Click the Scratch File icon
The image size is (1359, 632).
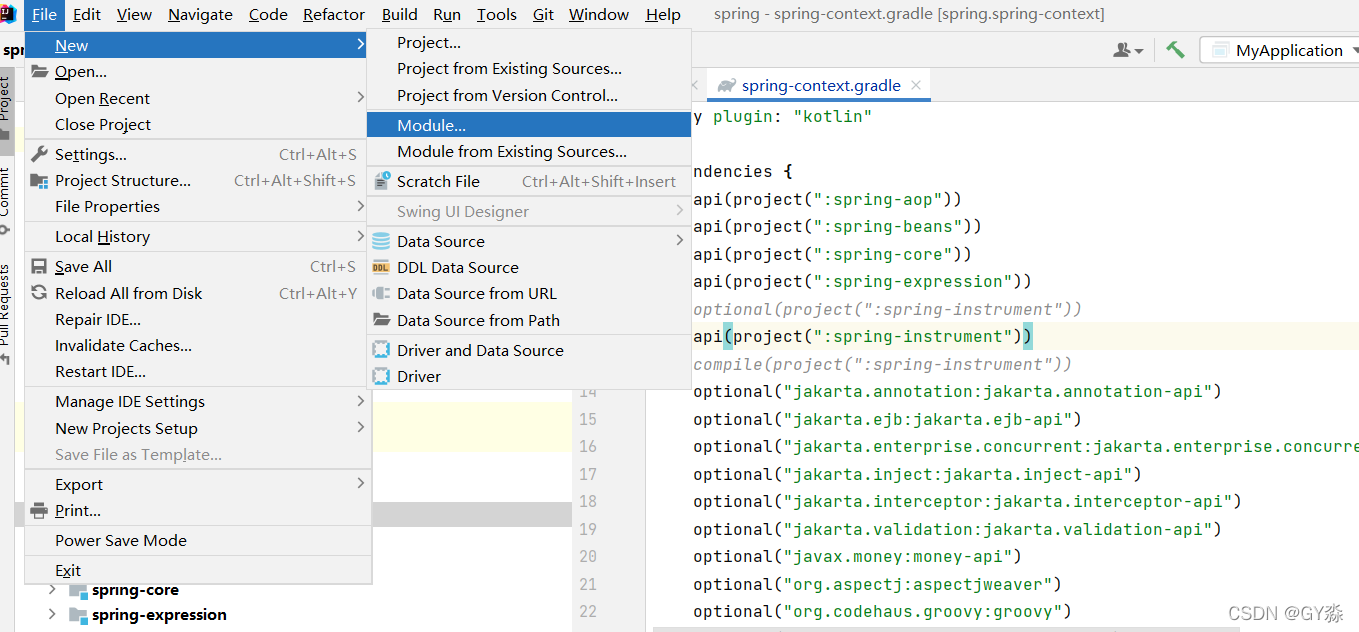[x=381, y=181]
